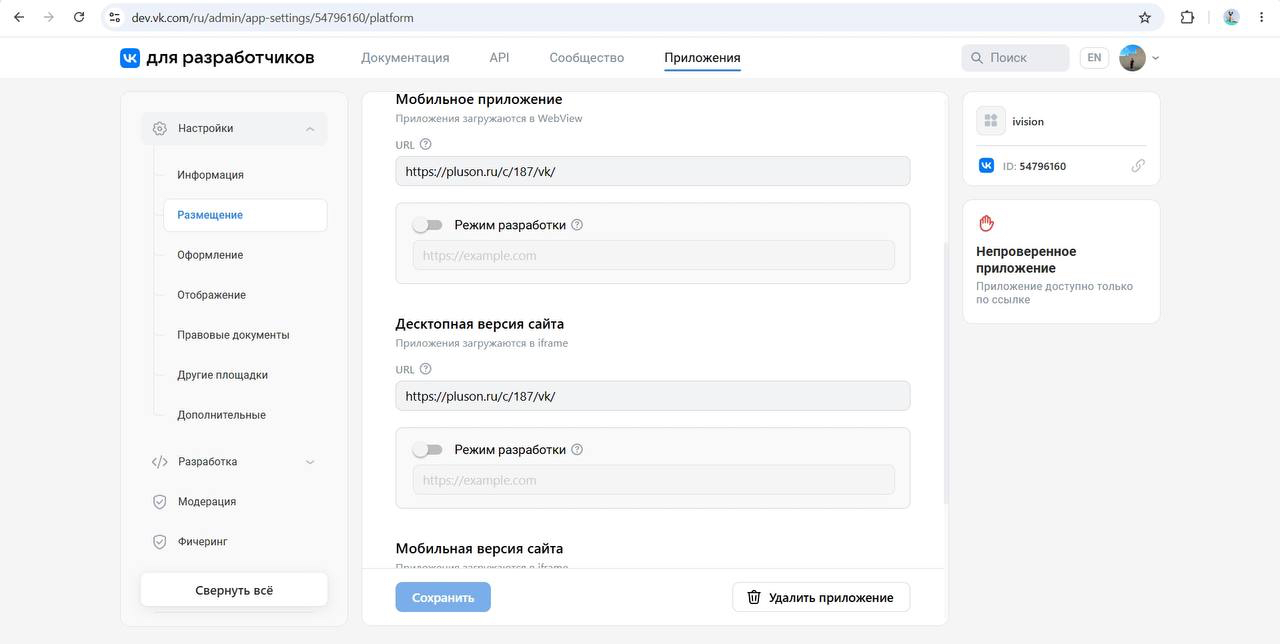Viewport: 1280px width, 644px height.
Task: Click the blue VK icon beside app ID
Action: pos(986,166)
